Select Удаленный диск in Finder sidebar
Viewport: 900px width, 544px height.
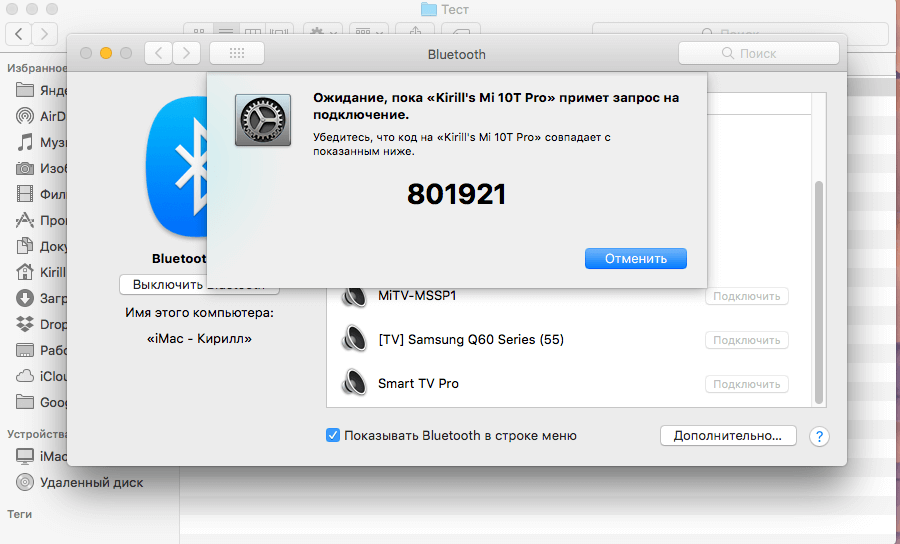pos(79,483)
